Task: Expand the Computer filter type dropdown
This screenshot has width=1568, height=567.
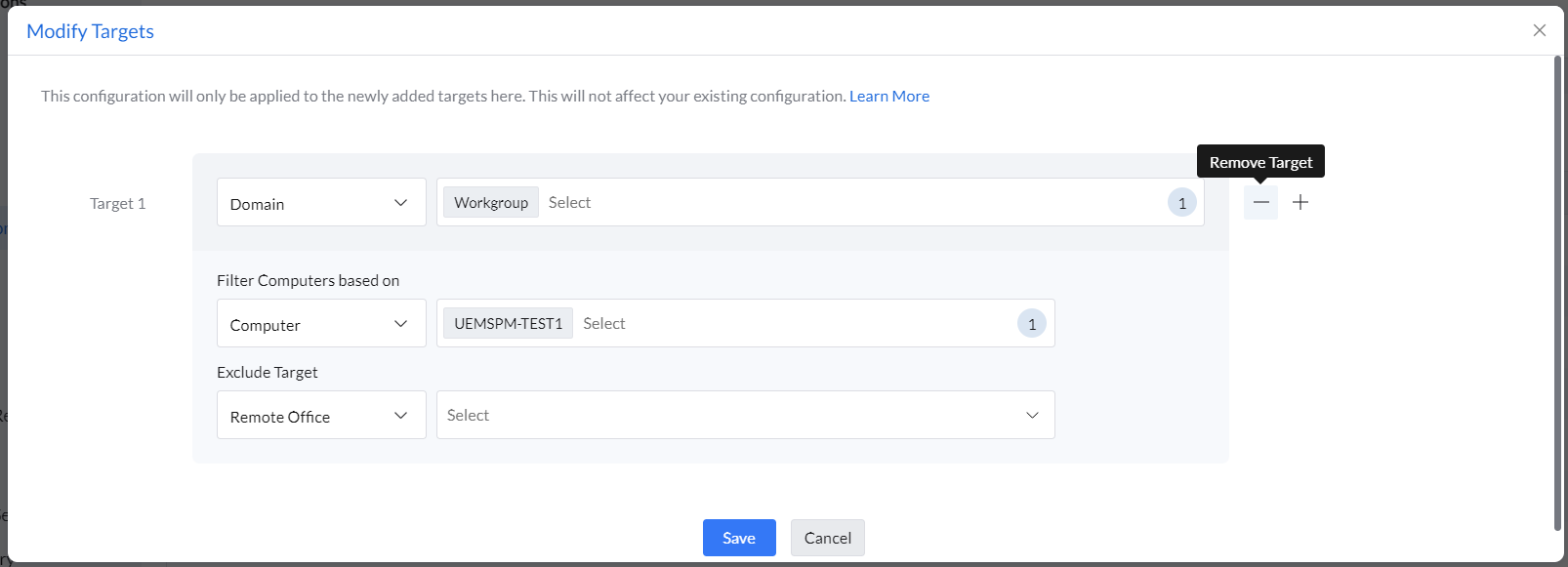Action: (321, 324)
